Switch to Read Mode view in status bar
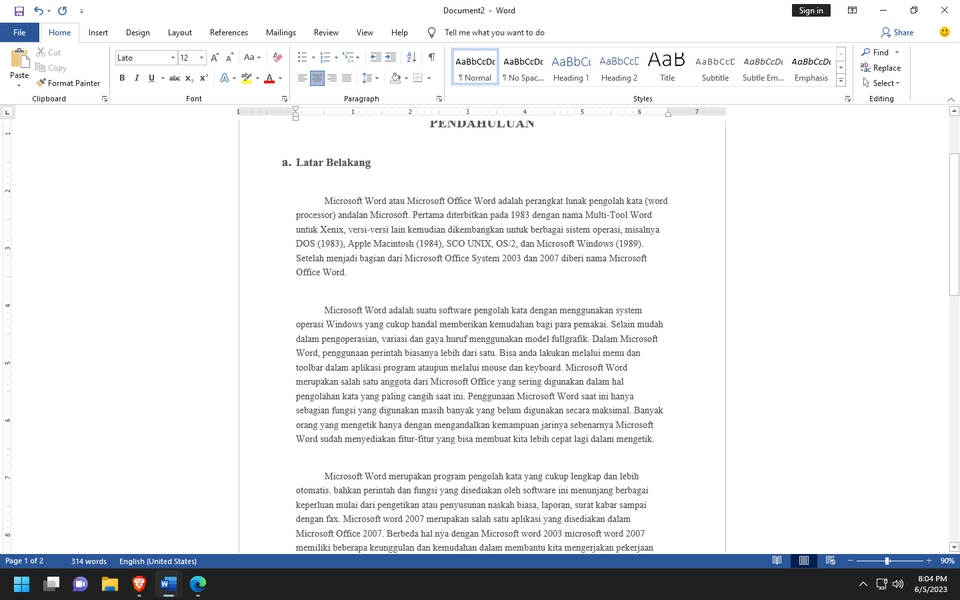This screenshot has height=600, width=960. tap(777, 560)
